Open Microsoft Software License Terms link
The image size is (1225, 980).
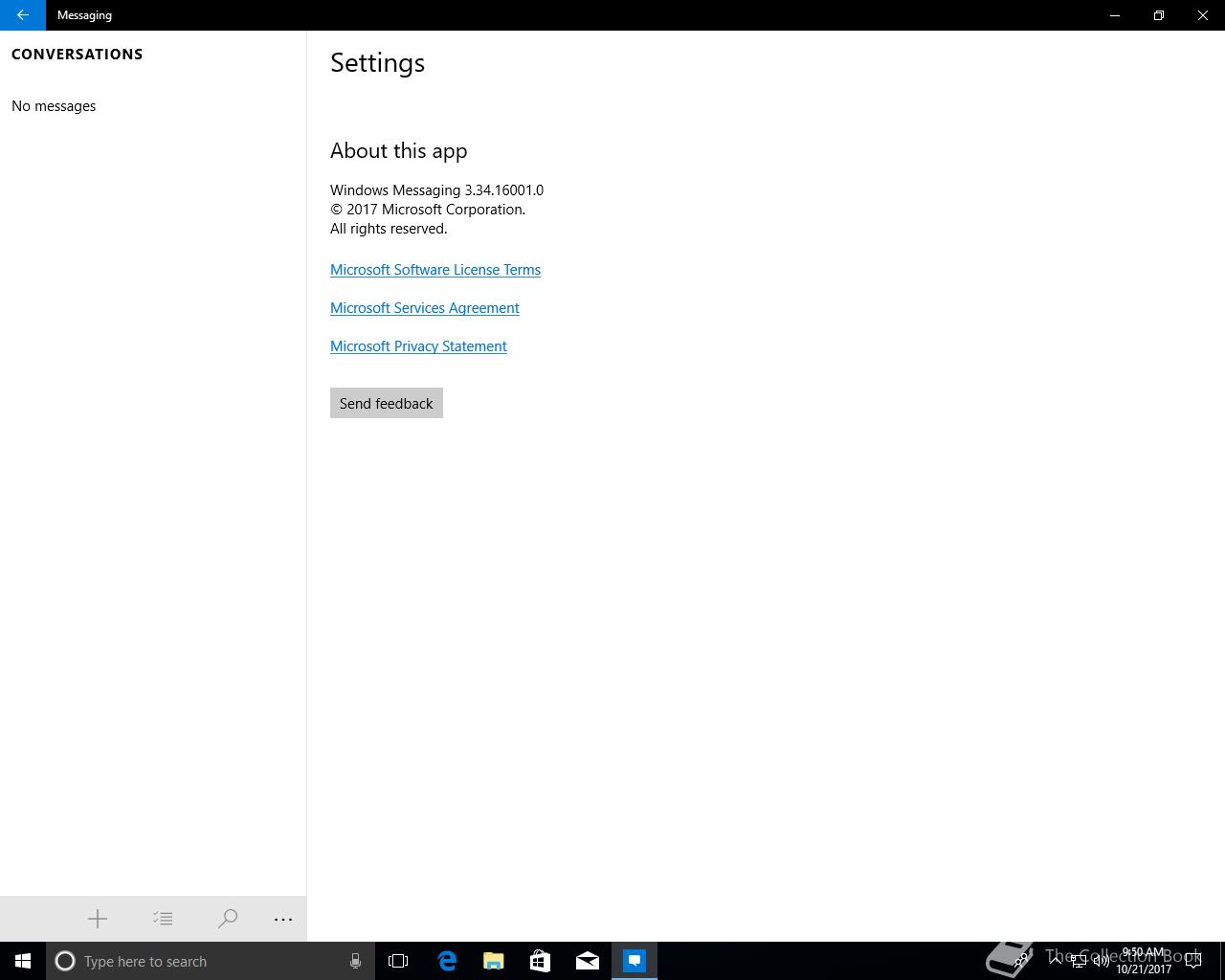coord(435,270)
